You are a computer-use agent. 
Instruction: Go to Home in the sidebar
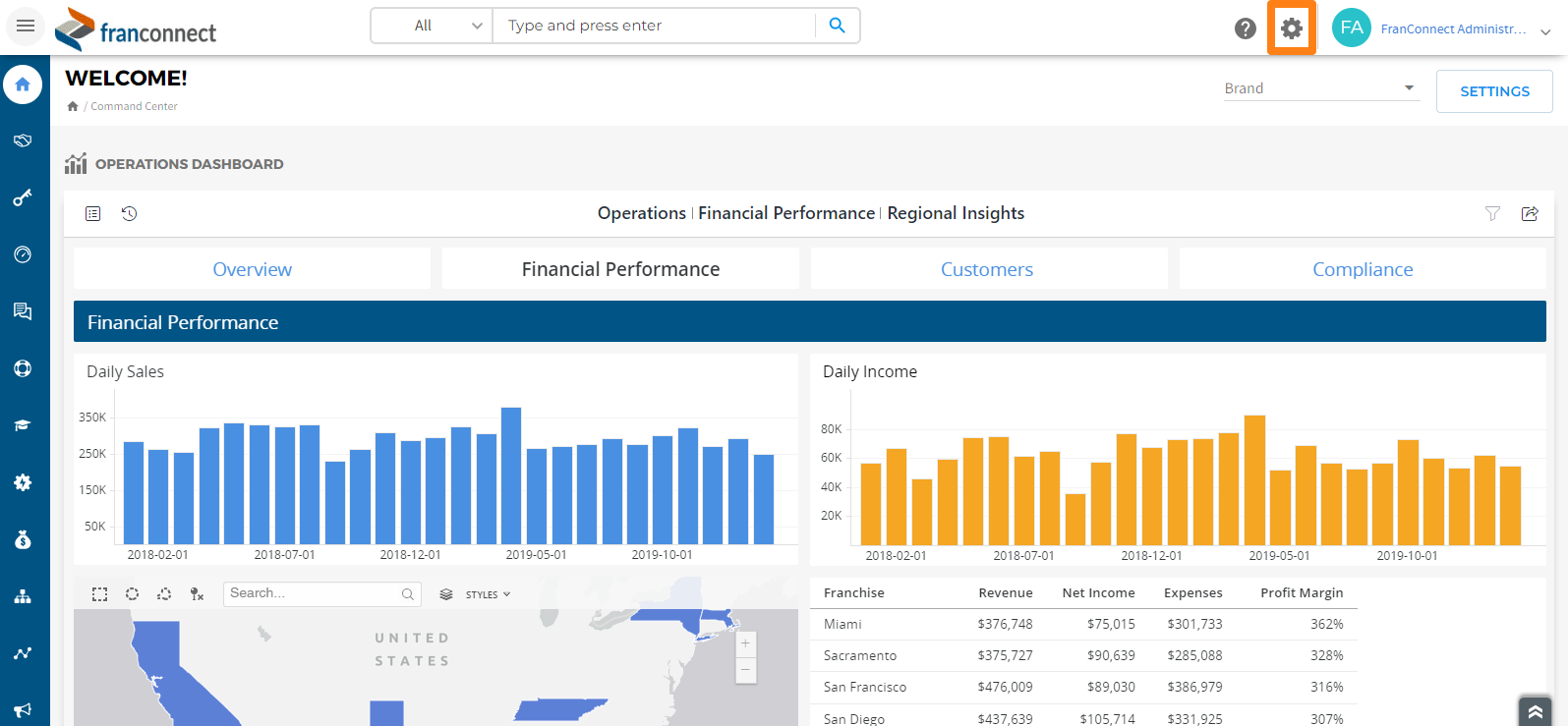pos(23,84)
